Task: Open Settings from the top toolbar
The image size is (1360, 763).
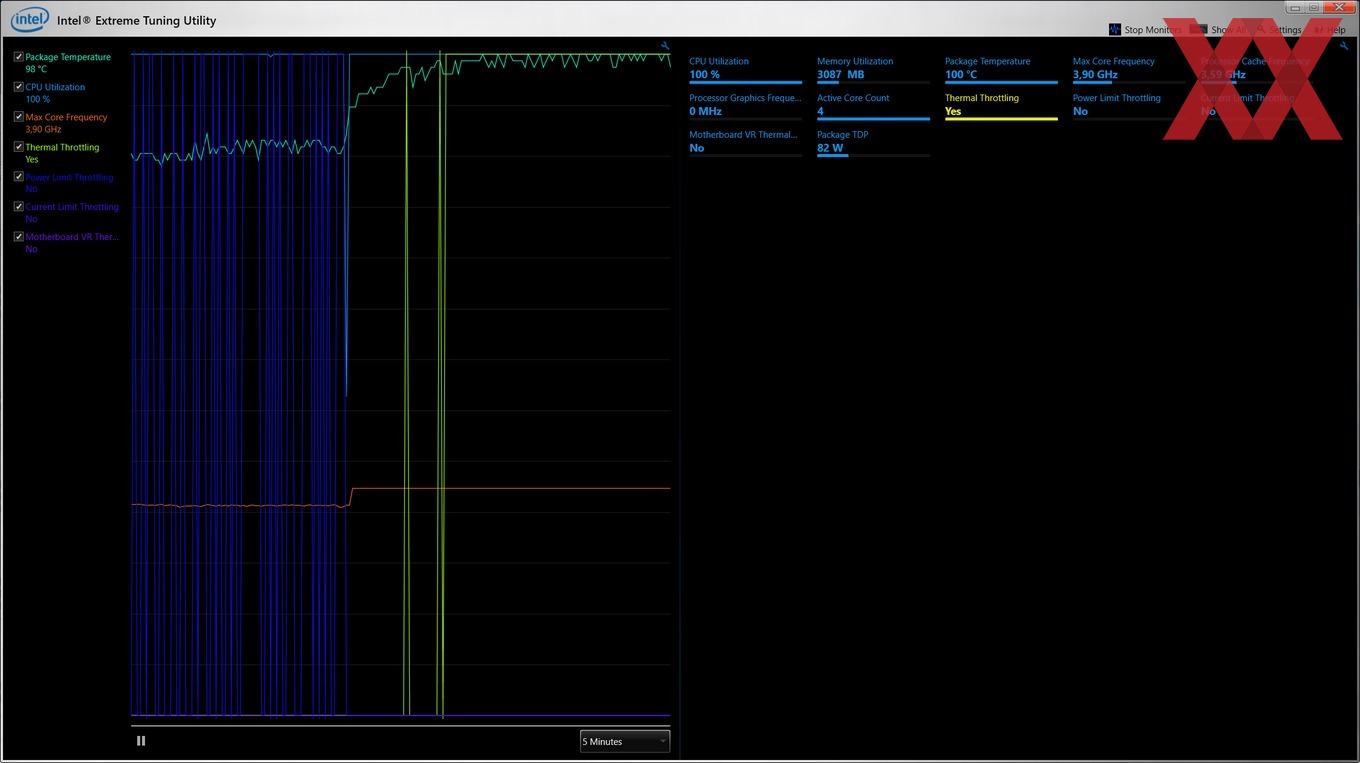Action: tap(1285, 30)
